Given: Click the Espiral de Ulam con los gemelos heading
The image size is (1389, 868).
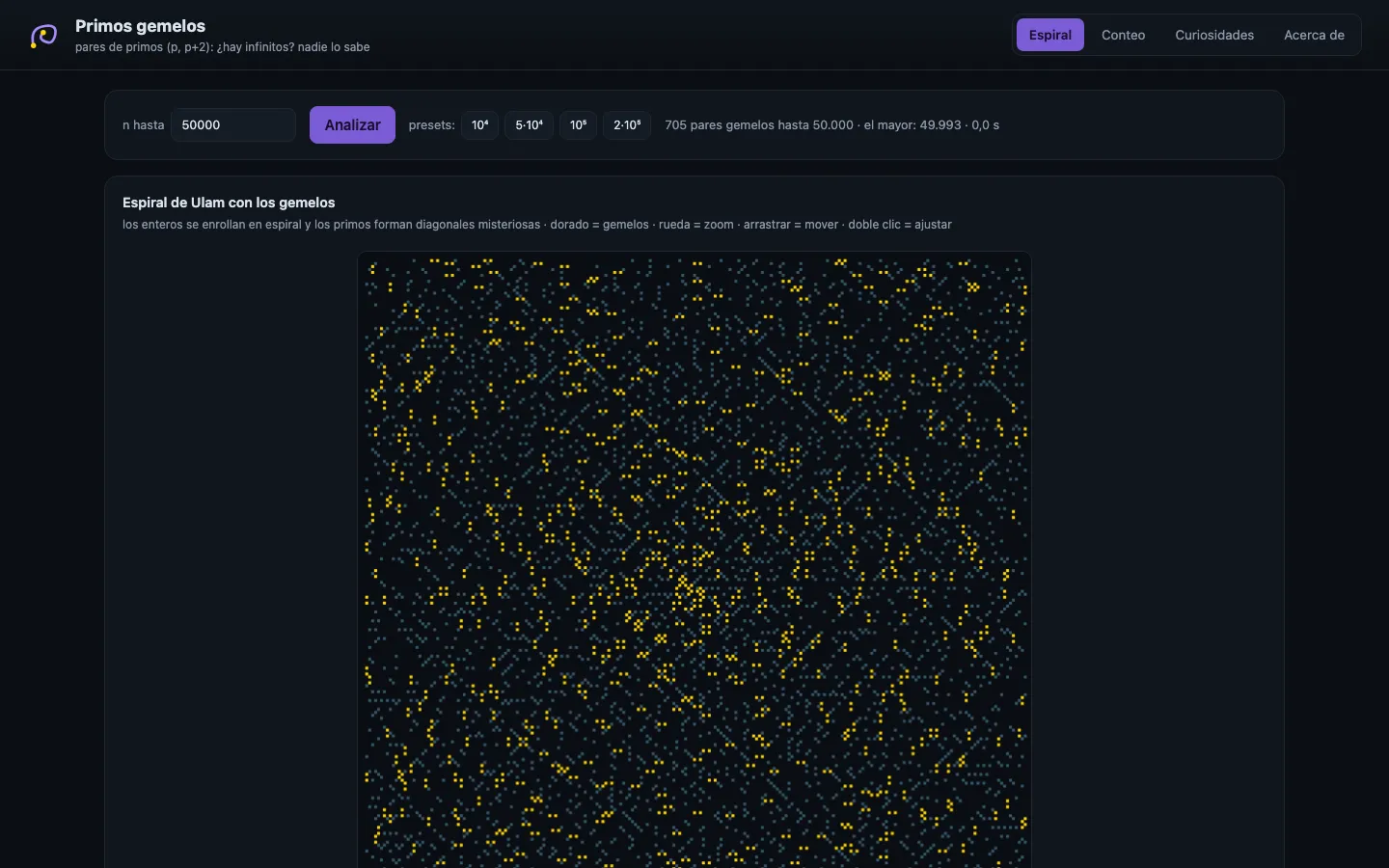Looking at the screenshot, I should click(x=229, y=203).
